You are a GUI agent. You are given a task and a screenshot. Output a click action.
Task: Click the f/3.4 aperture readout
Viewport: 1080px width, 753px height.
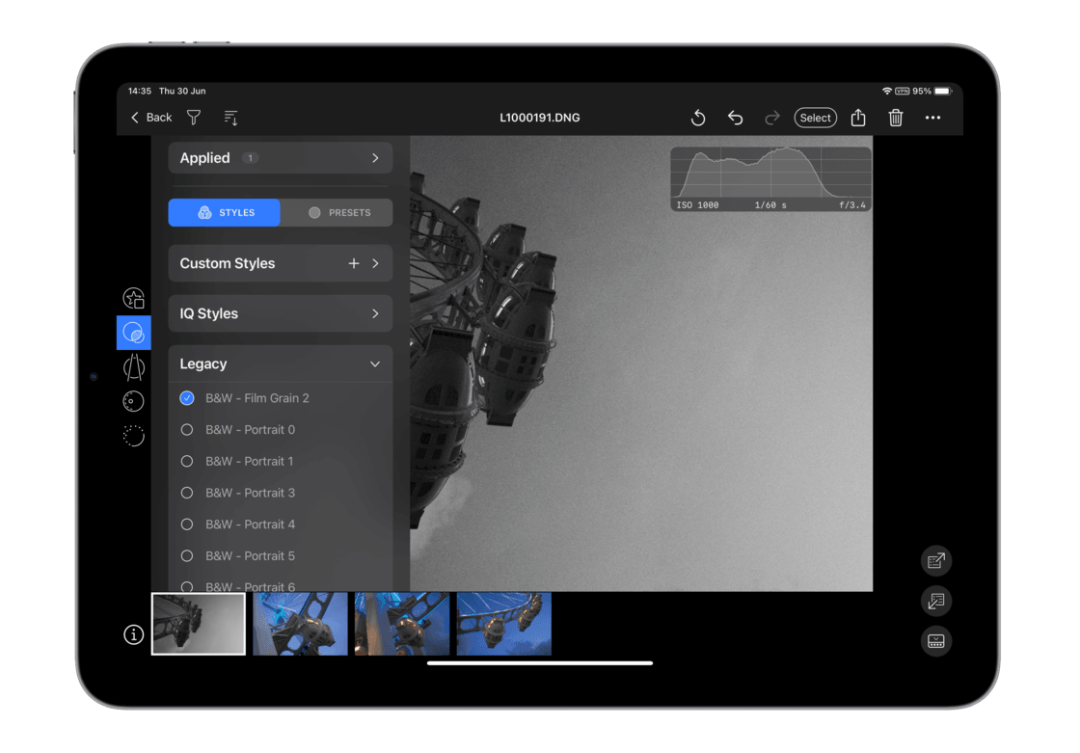pos(852,205)
